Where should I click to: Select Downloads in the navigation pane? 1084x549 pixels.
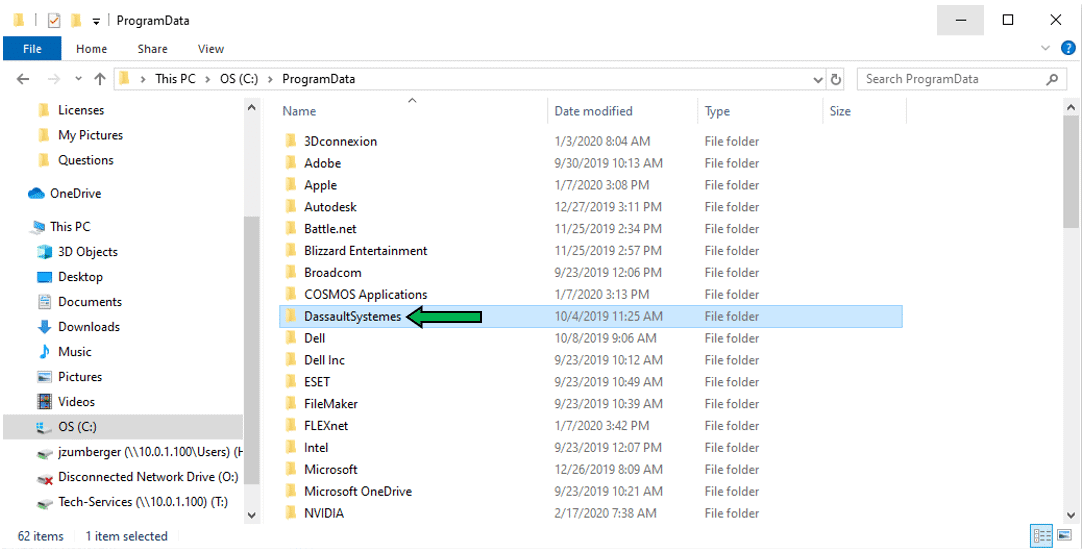point(88,327)
